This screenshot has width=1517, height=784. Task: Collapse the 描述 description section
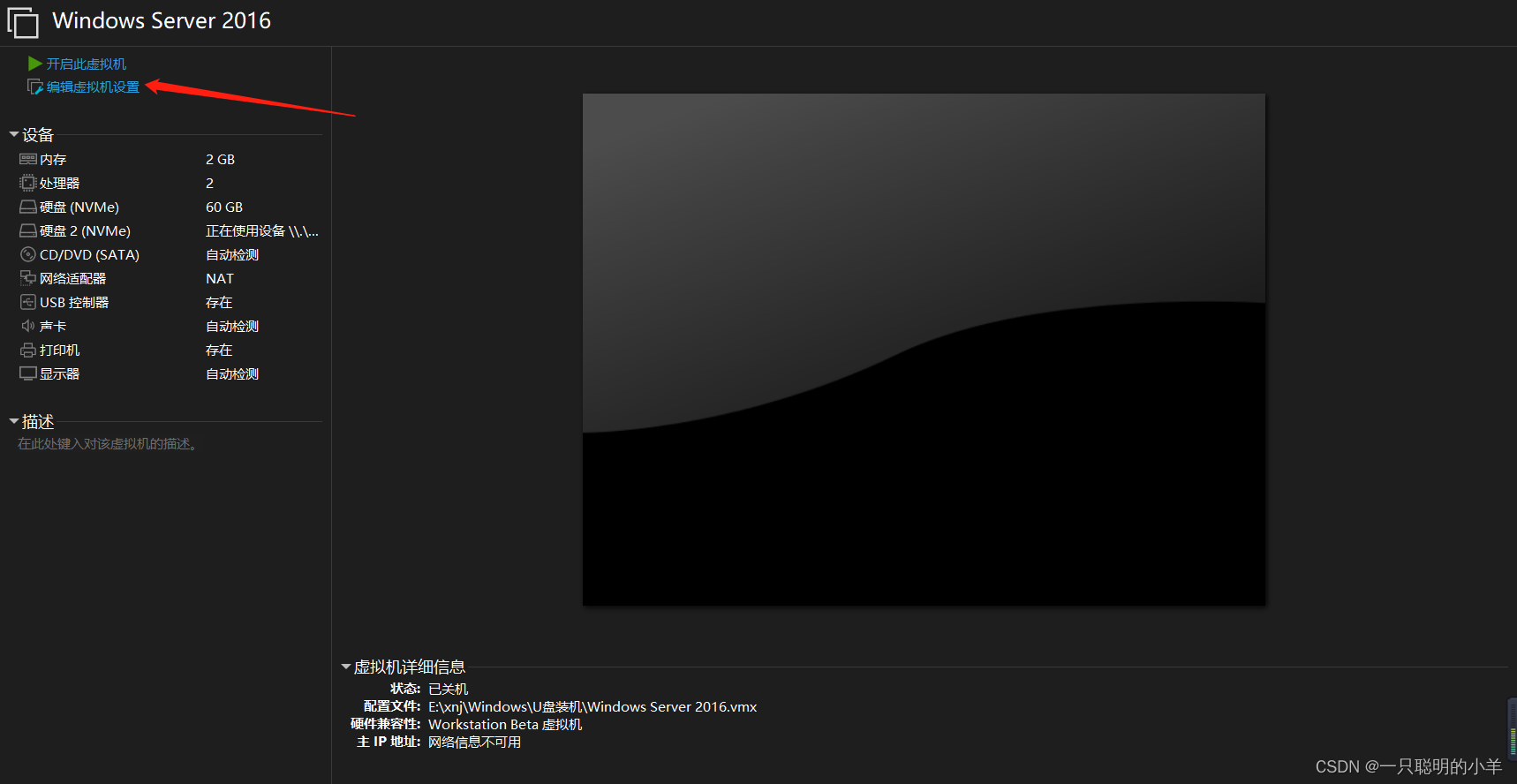point(14,421)
